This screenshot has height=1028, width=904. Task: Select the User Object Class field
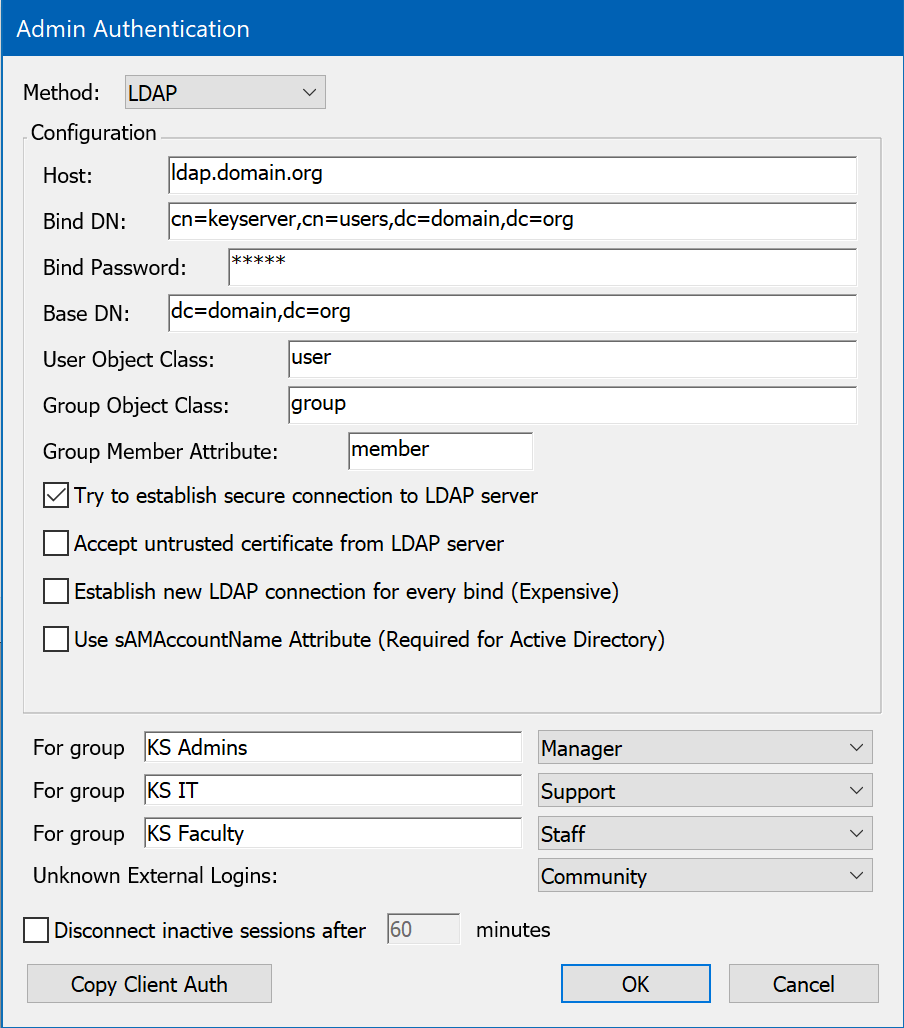click(x=571, y=359)
